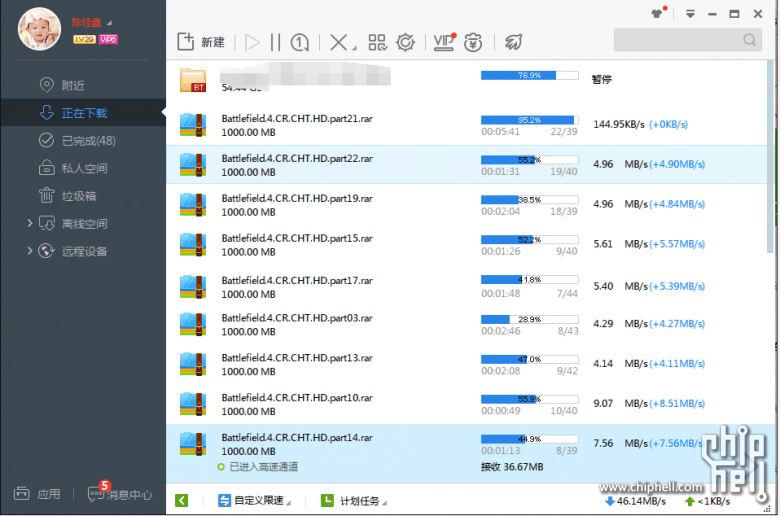780x516 pixels.
Task: Click the +4.90MB/s boost speed text
Action: coord(677,164)
